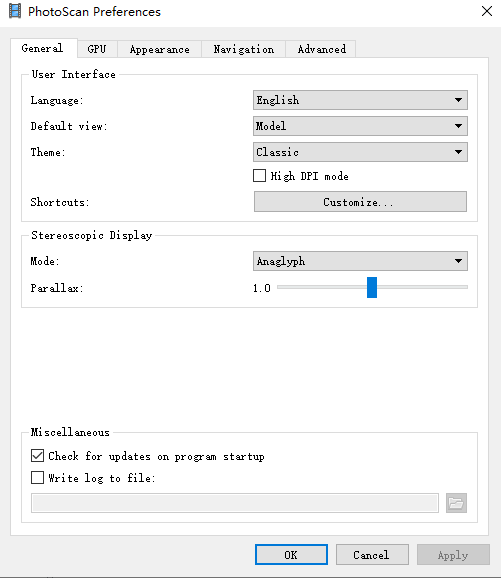Click the PhotoScan app icon in title bar
Viewport: 501px width, 578px height.
click(x=15, y=11)
